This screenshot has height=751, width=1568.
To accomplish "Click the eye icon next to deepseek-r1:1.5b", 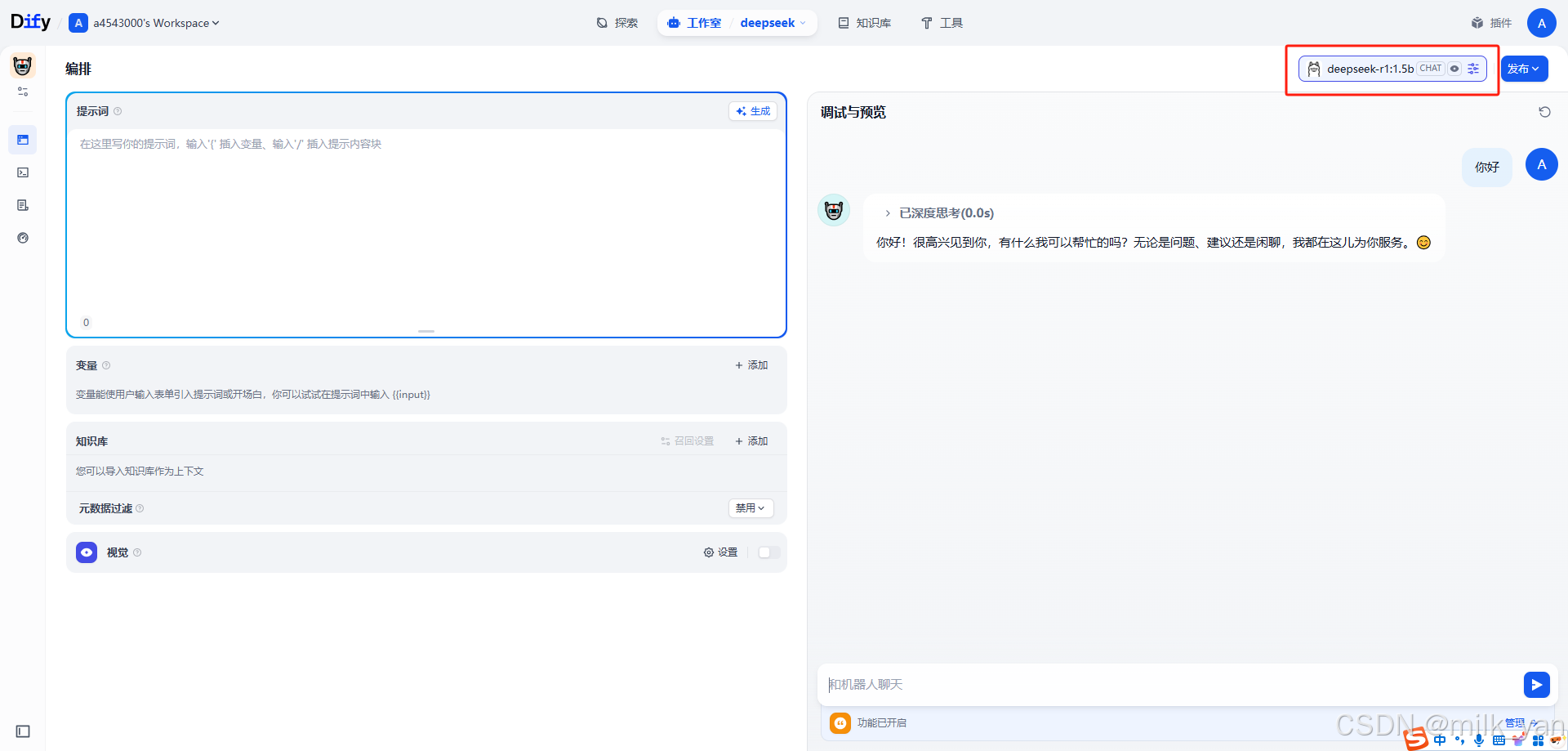I will click(x=1454, y=69).
